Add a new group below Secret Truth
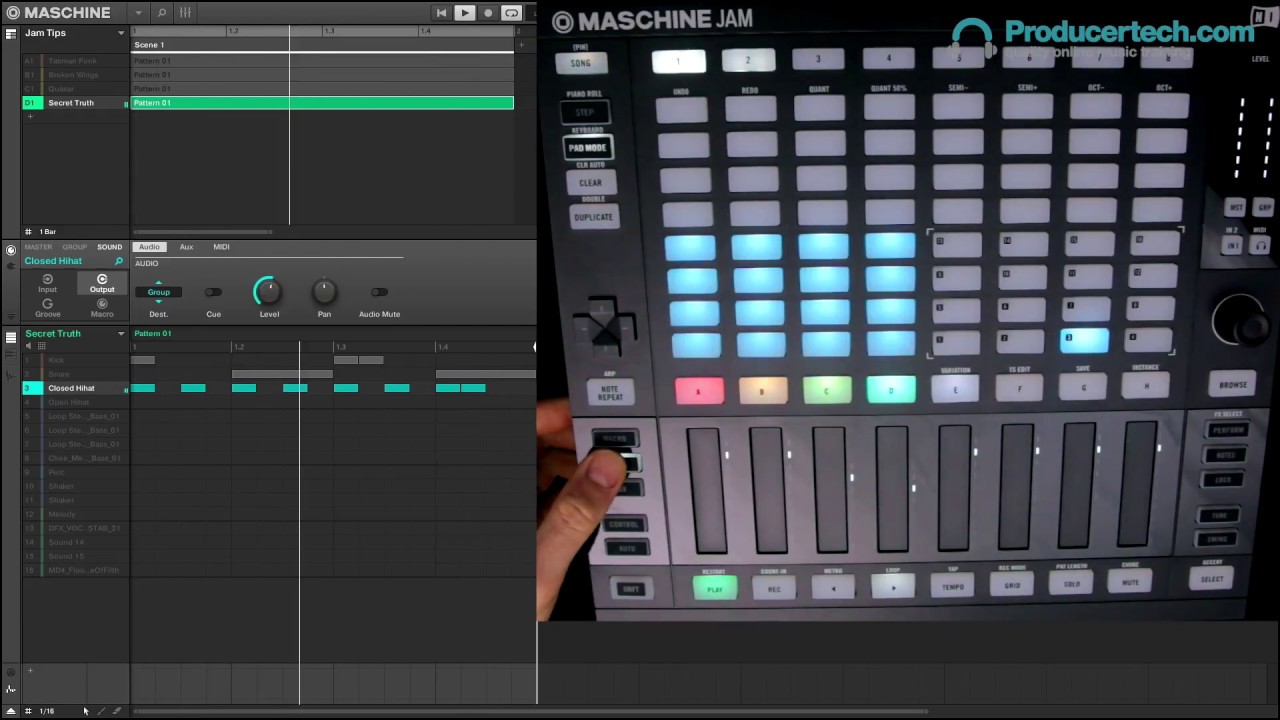This screenshot has width=1280, height=720. coord(30,116)
